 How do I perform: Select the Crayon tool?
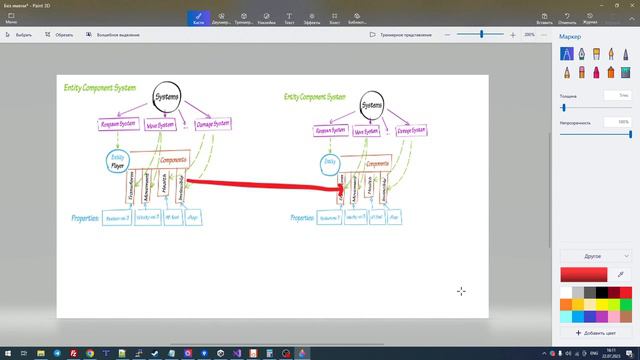pyautogui.click(x=596, y=73)
